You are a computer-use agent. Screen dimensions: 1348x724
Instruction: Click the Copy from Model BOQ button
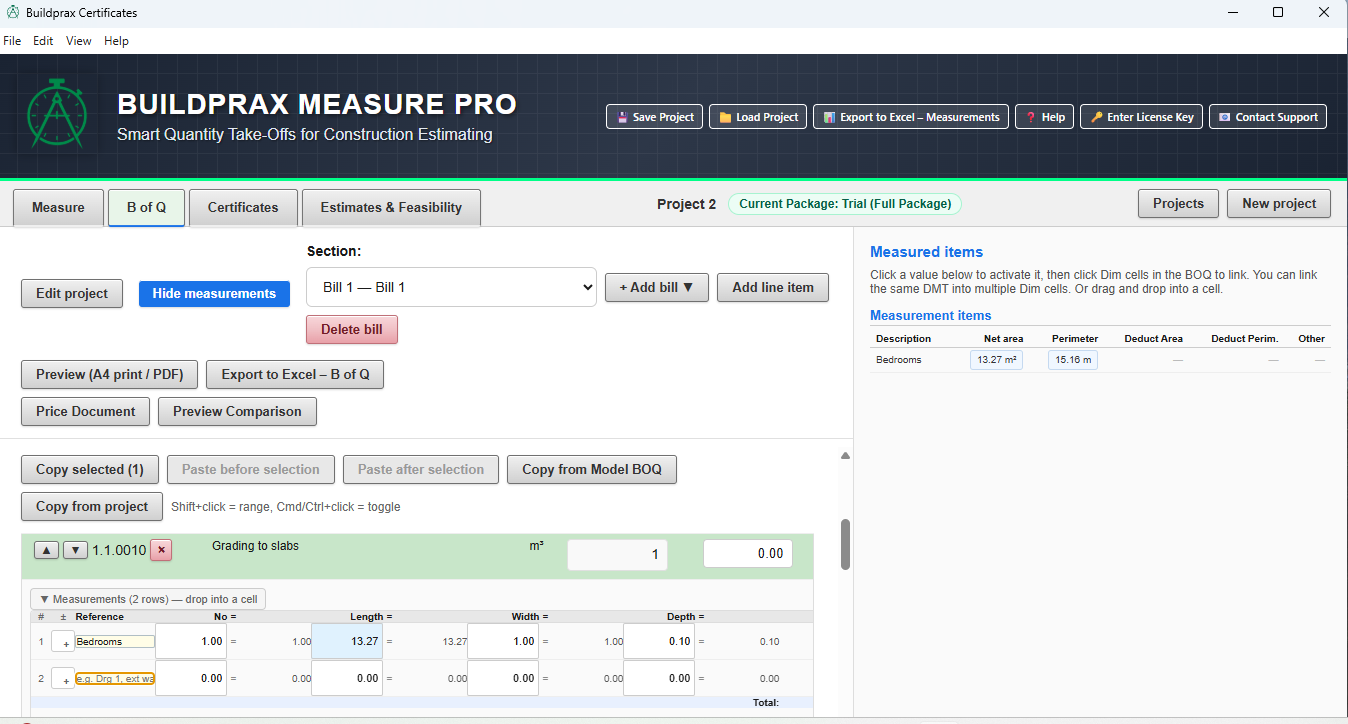tap(591, 469)
